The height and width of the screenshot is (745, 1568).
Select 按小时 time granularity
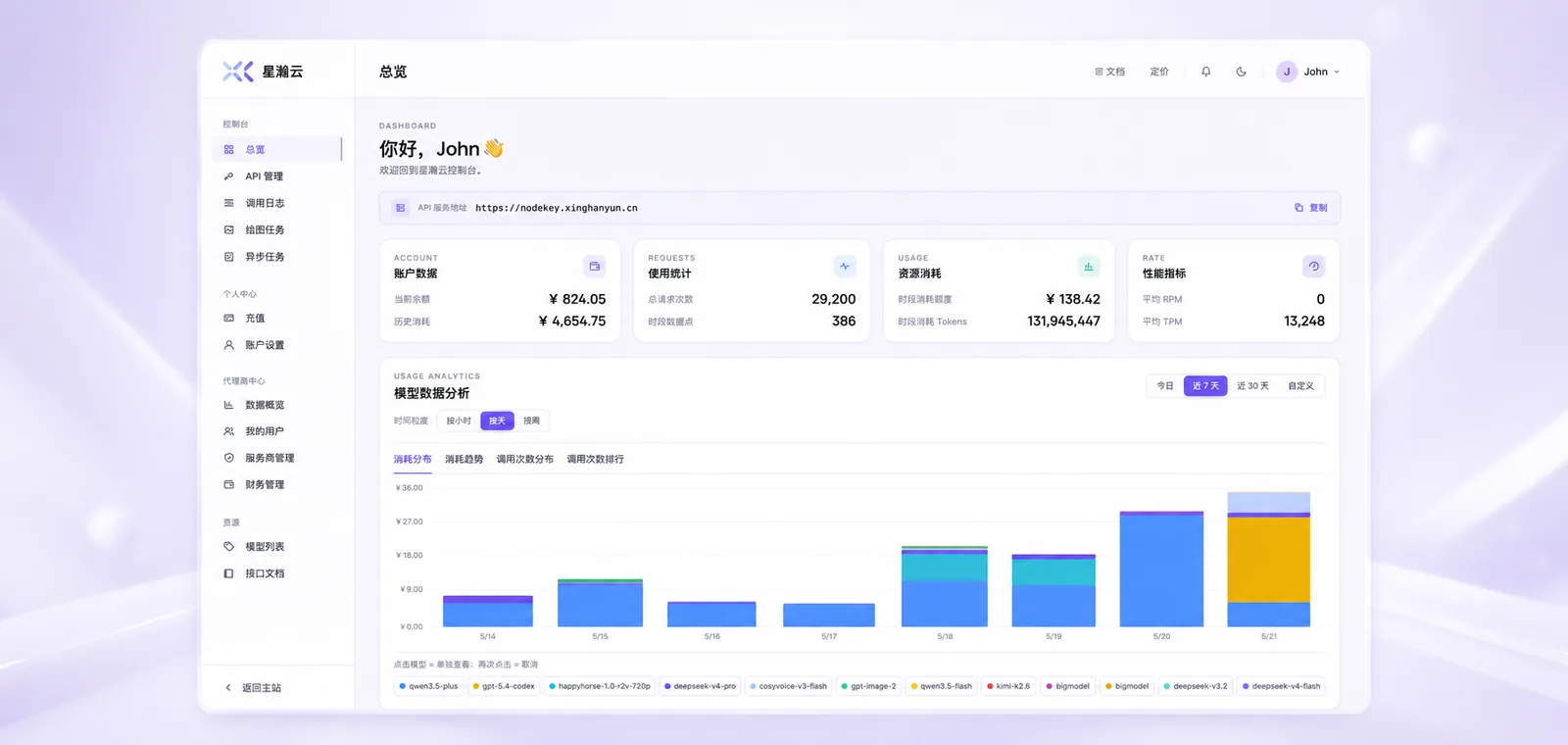click(x=459, y=421)
